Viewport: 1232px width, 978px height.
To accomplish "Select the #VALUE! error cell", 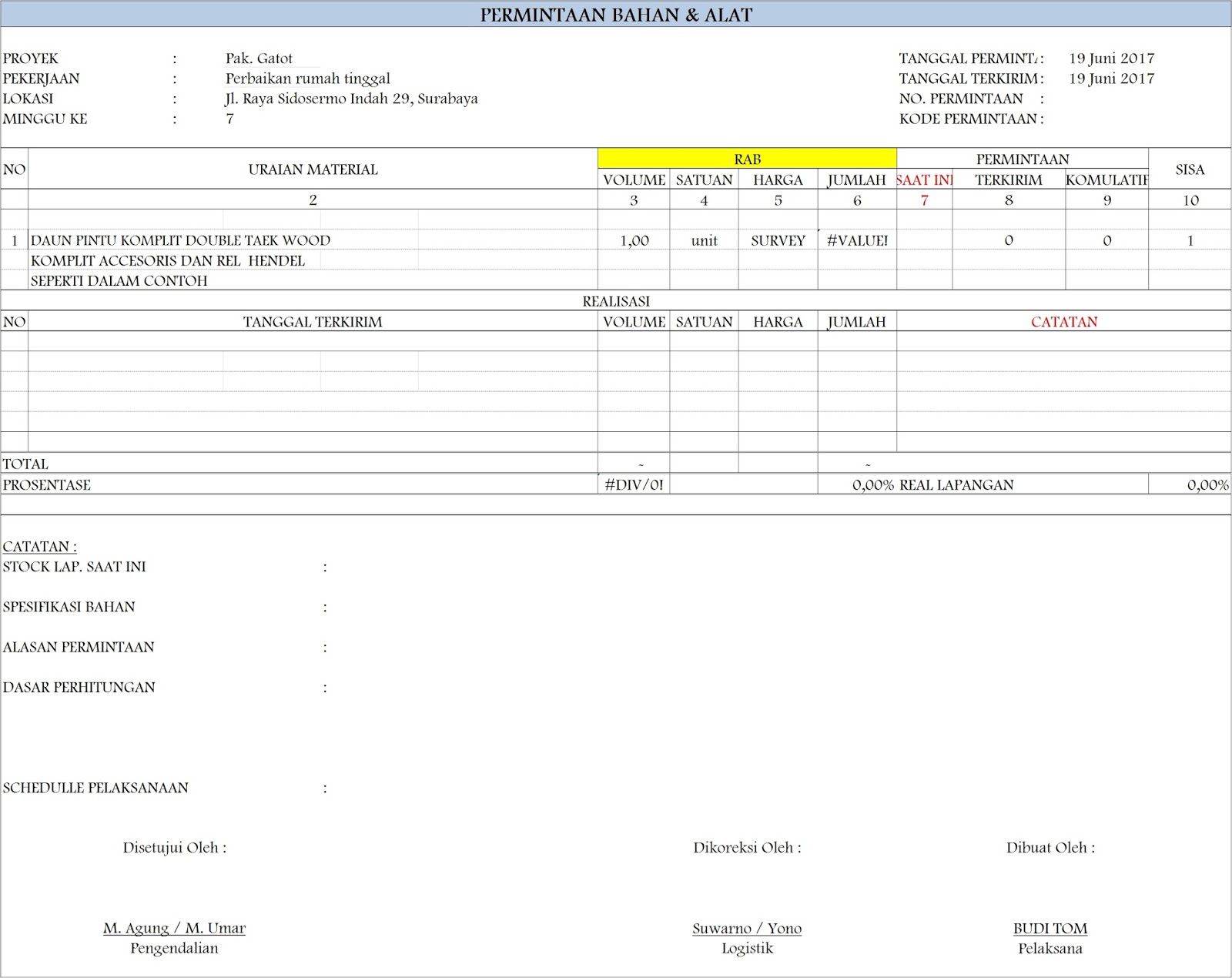I will coord(857,240).
